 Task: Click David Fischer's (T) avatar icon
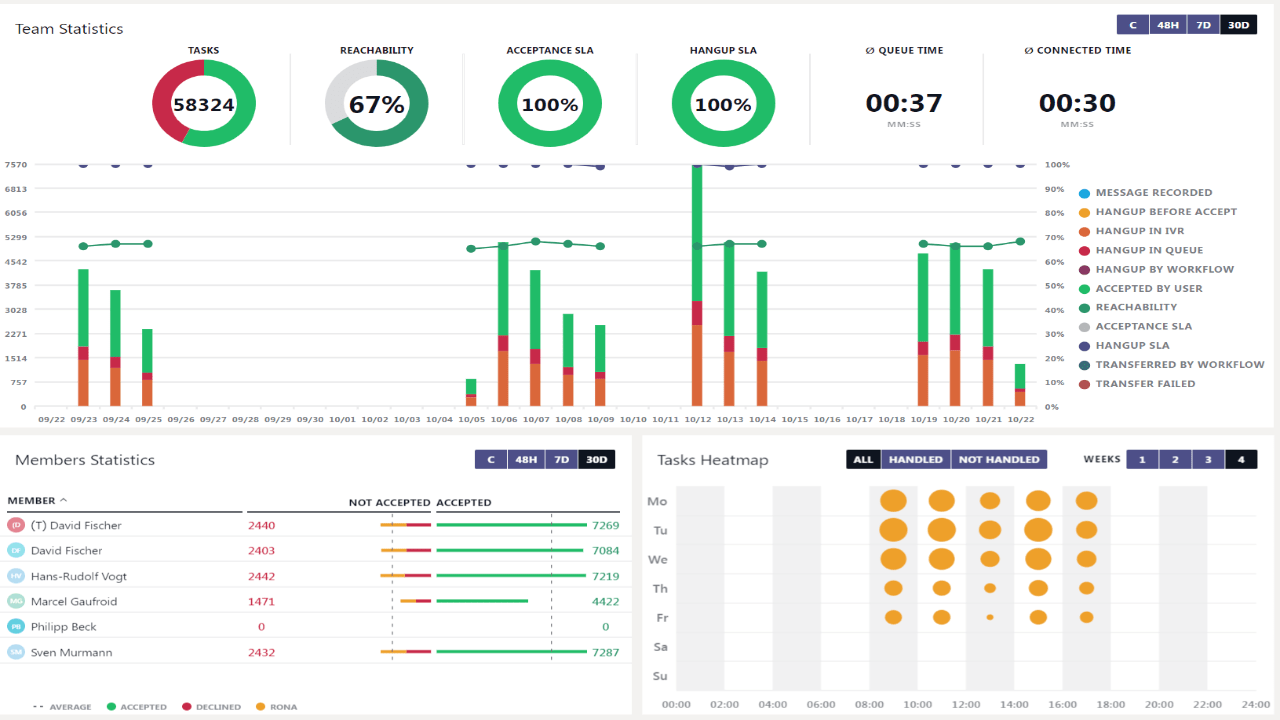click(x=16, y=525)
